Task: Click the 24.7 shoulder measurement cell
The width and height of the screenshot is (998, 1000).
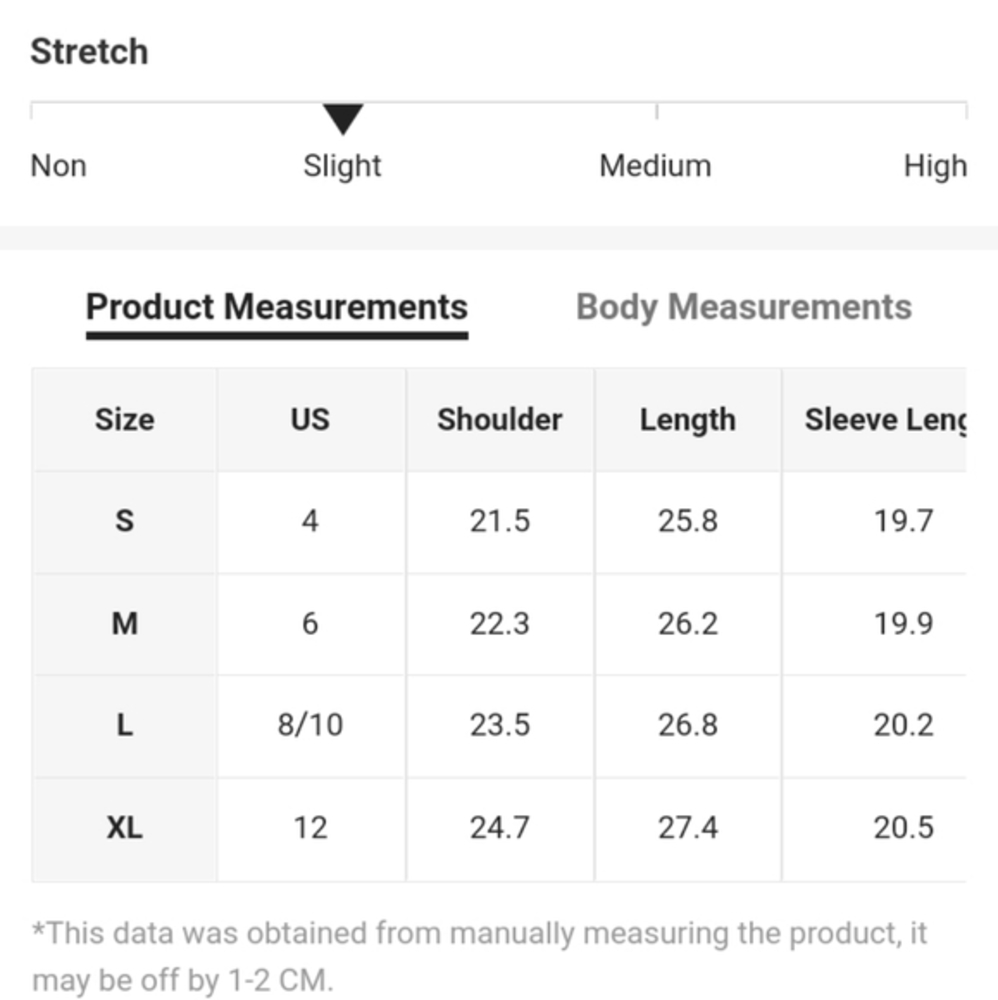Action: click(x=499, y=828)
